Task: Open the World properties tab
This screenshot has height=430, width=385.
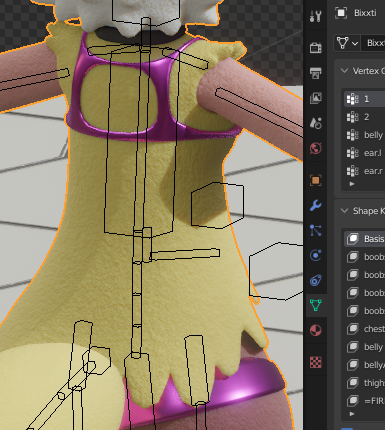Action: click(315, 148)
